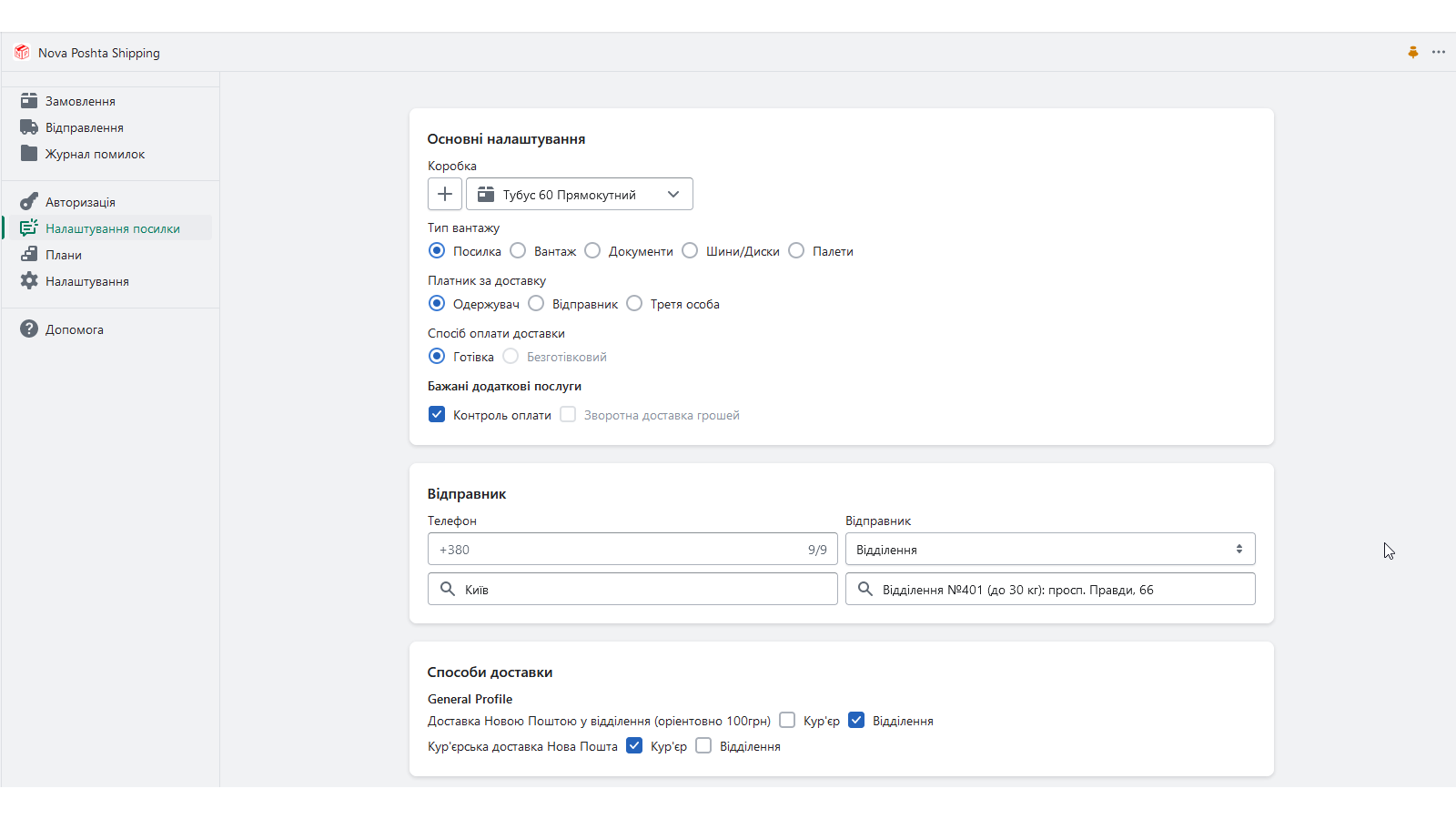Open Журнал помилок folder icon
This screenshot has height=819, width=1456.
pos(29,154)
